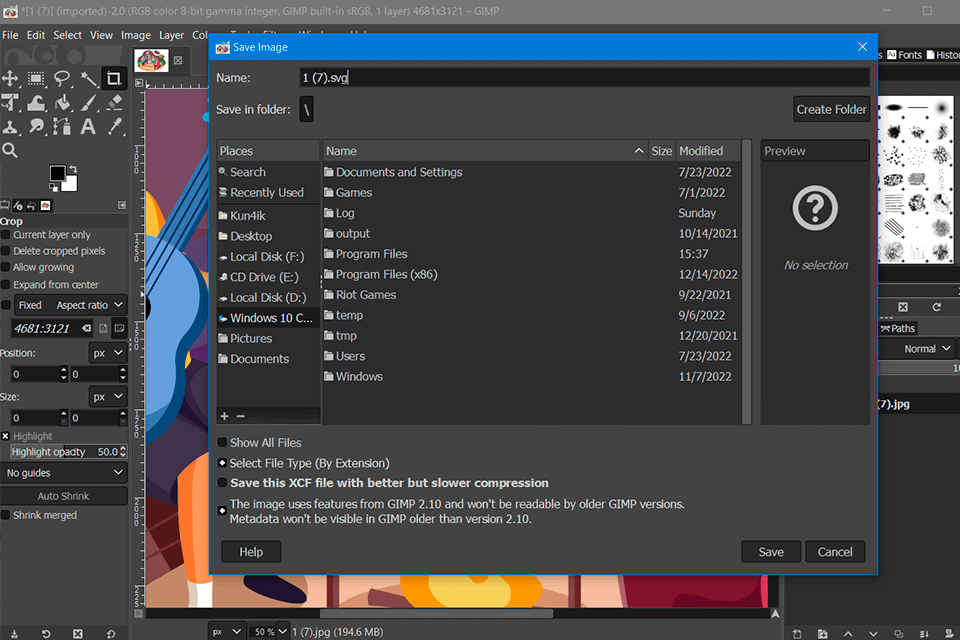Select the Color Picker eyedropper tool
The height and width of the screenshot is (640, 960).
114,127
